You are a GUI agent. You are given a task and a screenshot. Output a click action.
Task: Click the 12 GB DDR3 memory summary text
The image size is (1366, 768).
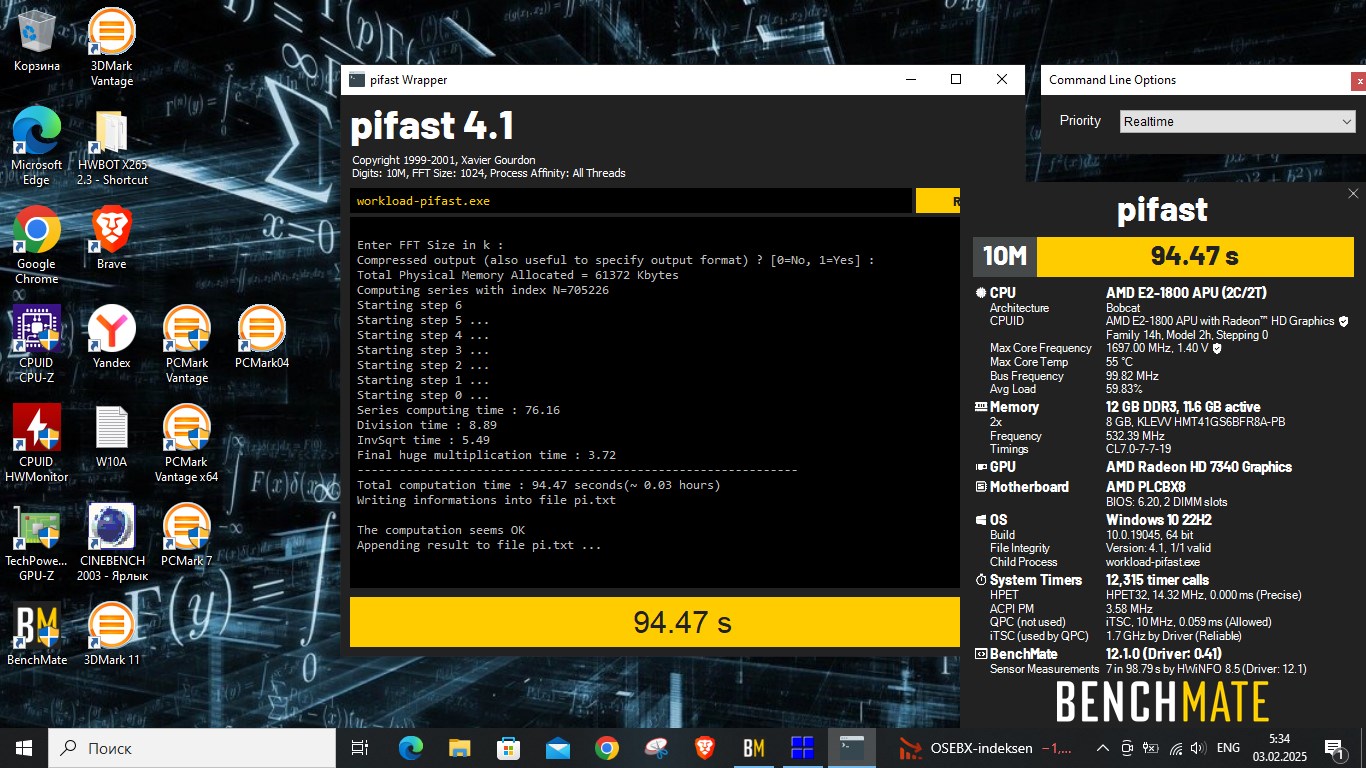click(1183, 407)
